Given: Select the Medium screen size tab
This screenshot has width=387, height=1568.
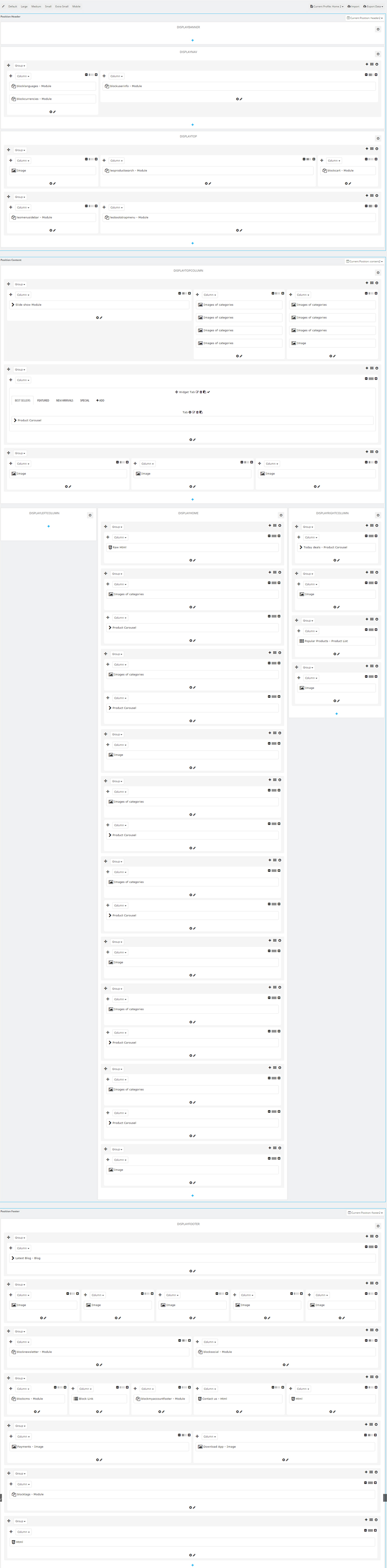Looking at the screenshot, I should click(36, 7).
